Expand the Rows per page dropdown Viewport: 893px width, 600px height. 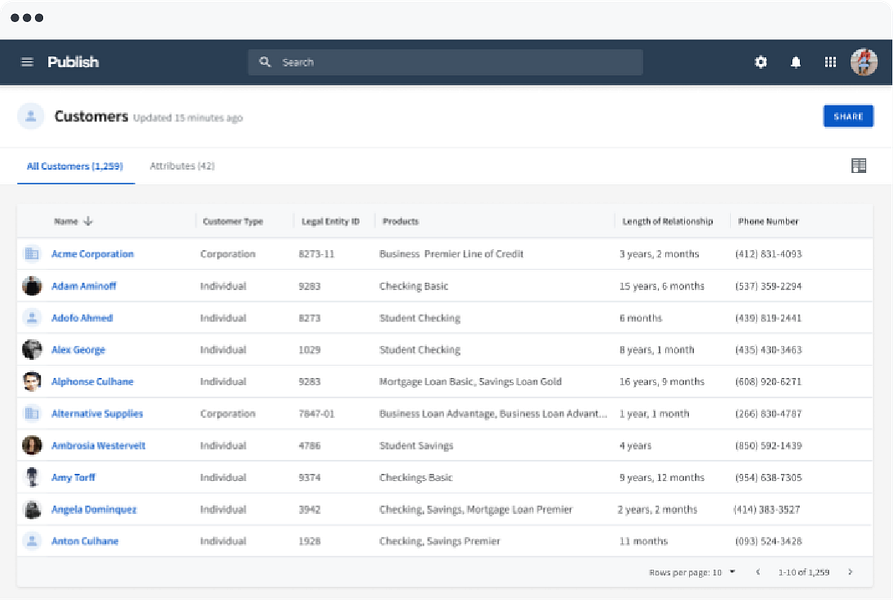click(732, 572)
